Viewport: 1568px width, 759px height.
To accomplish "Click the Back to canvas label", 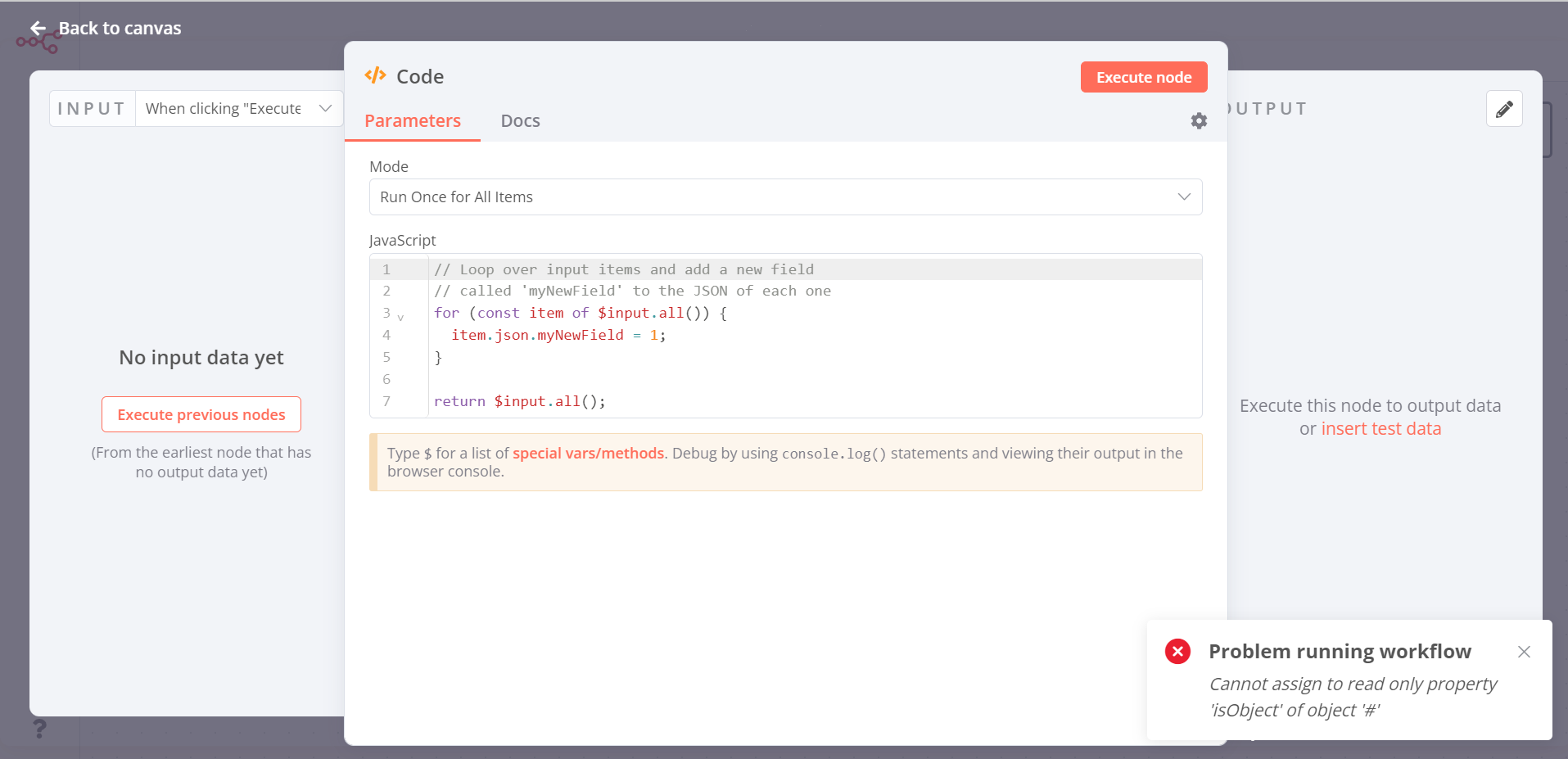I will coord(120,27).
